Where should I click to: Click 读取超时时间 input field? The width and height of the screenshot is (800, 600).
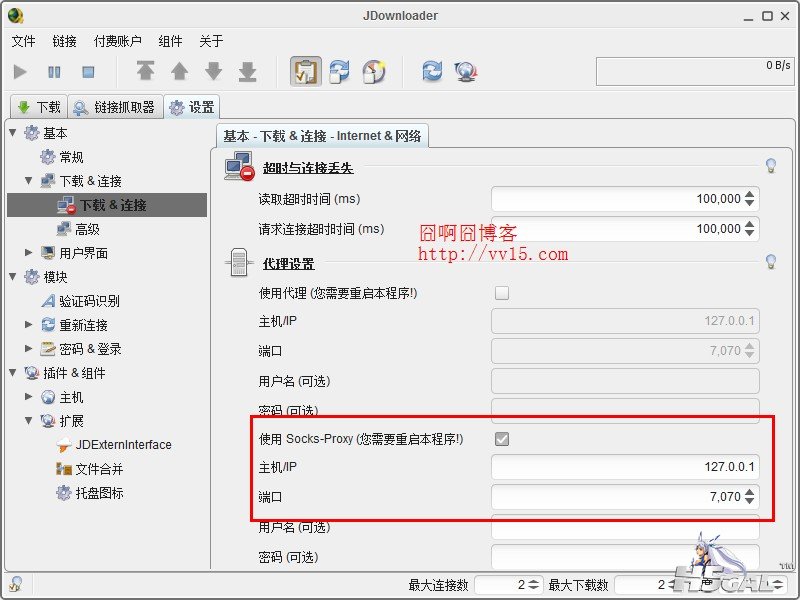pyautogui.click(x=625, y=198)
